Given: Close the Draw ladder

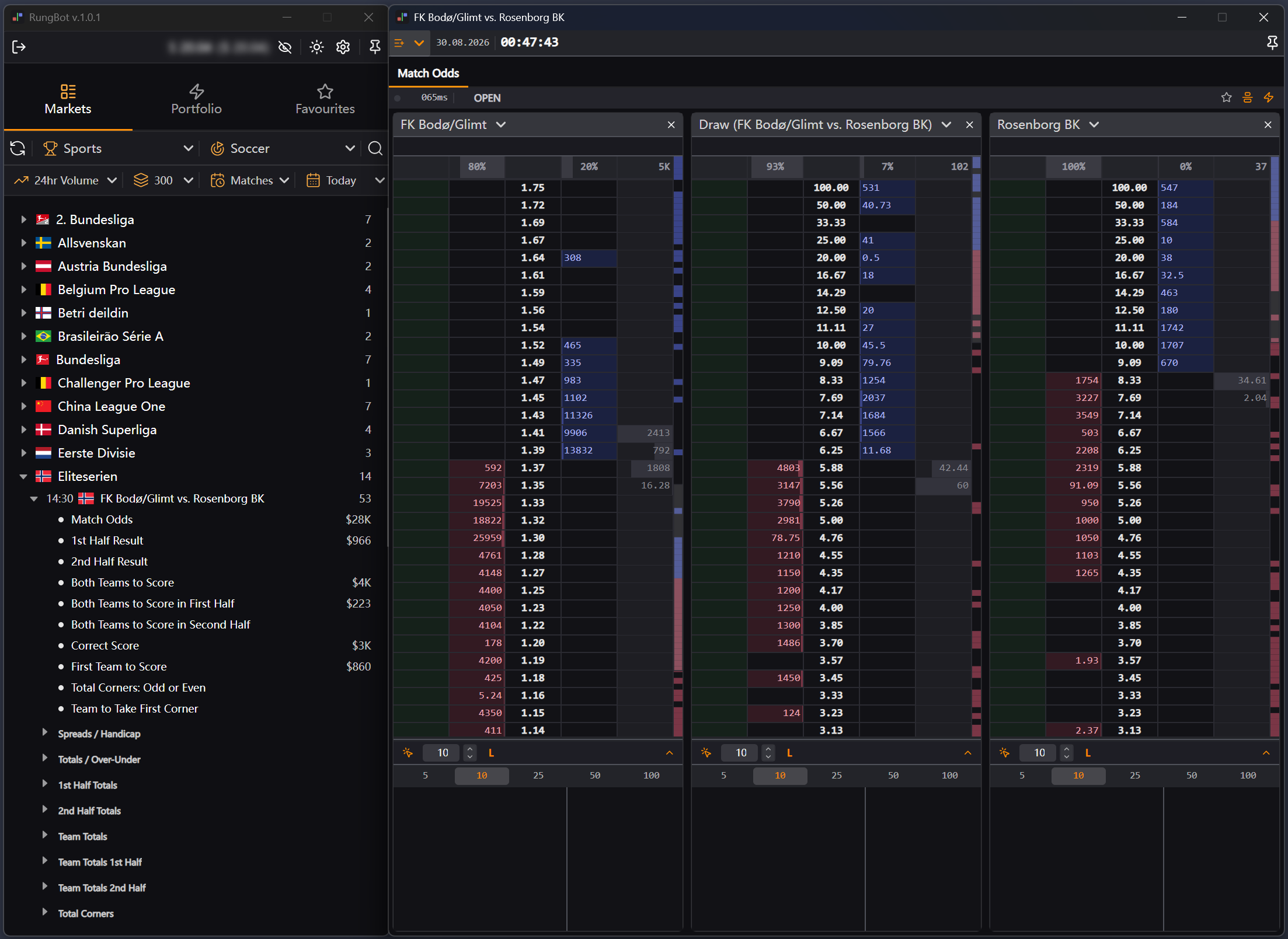Looking at the screenshot, I should [969, 125].
